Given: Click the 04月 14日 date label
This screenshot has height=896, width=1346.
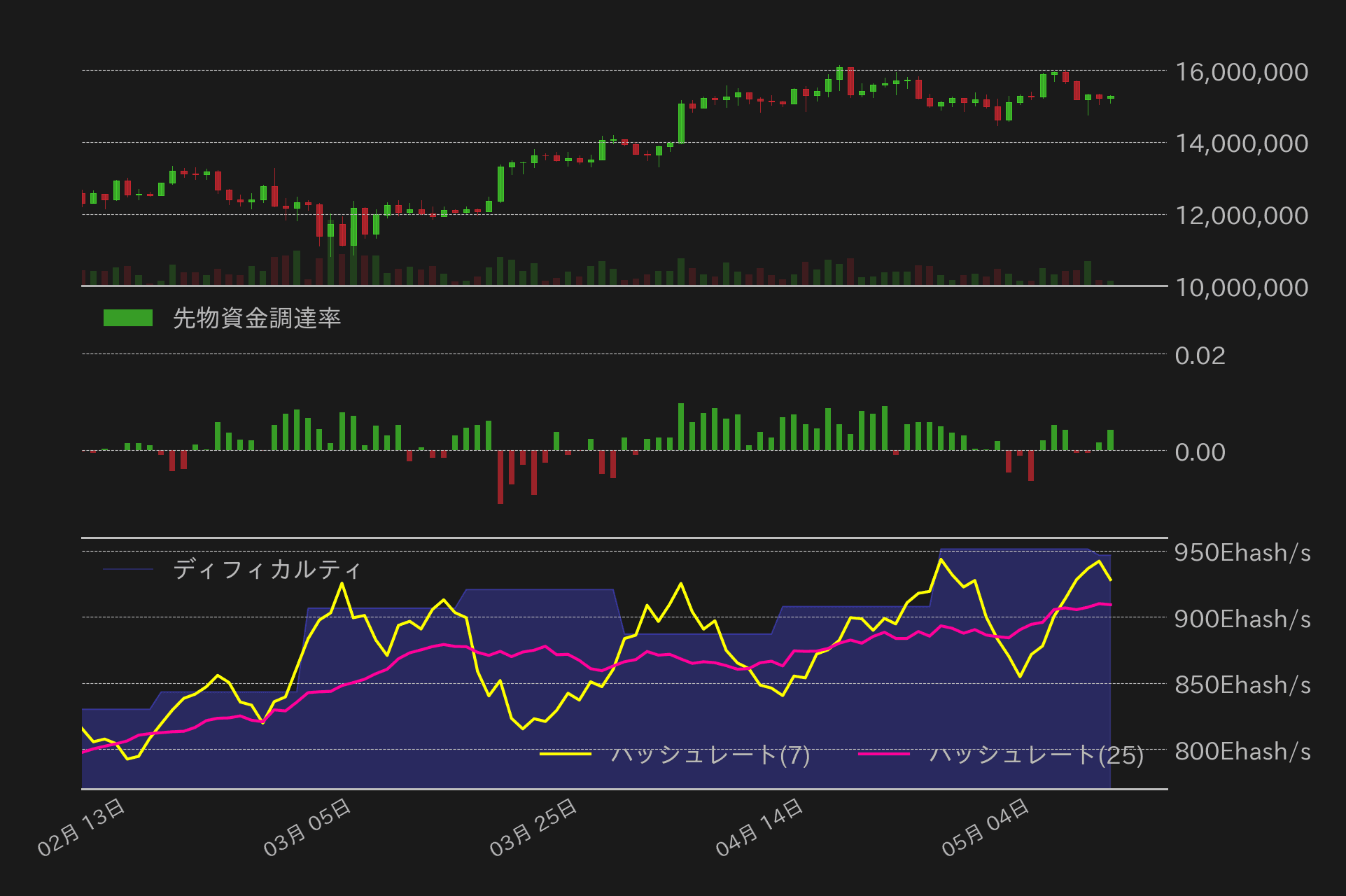Looking at the screenshot, I should click(759, 827).
